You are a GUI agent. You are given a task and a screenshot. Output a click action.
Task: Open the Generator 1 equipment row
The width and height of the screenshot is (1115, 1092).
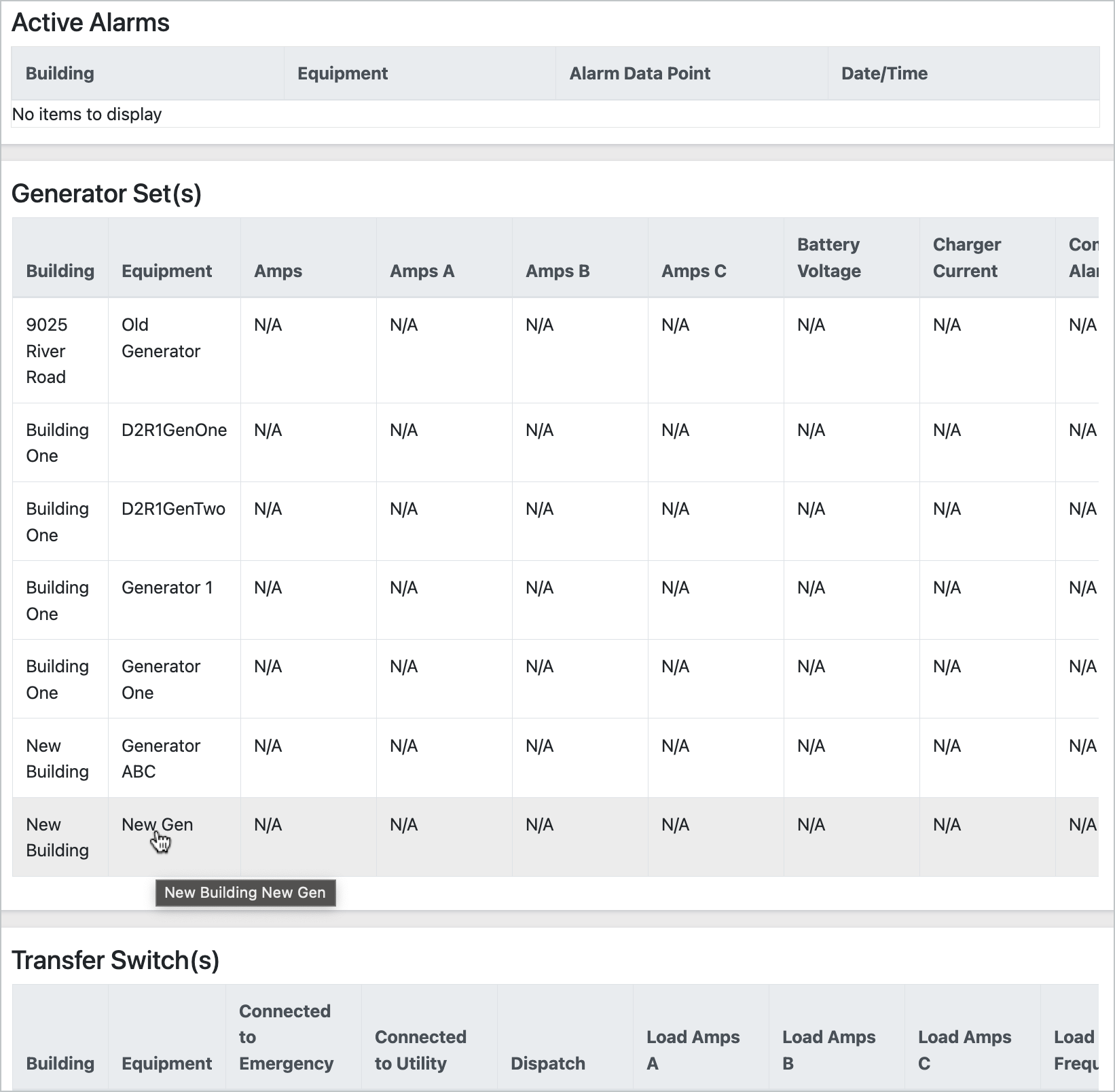point(167,587)
